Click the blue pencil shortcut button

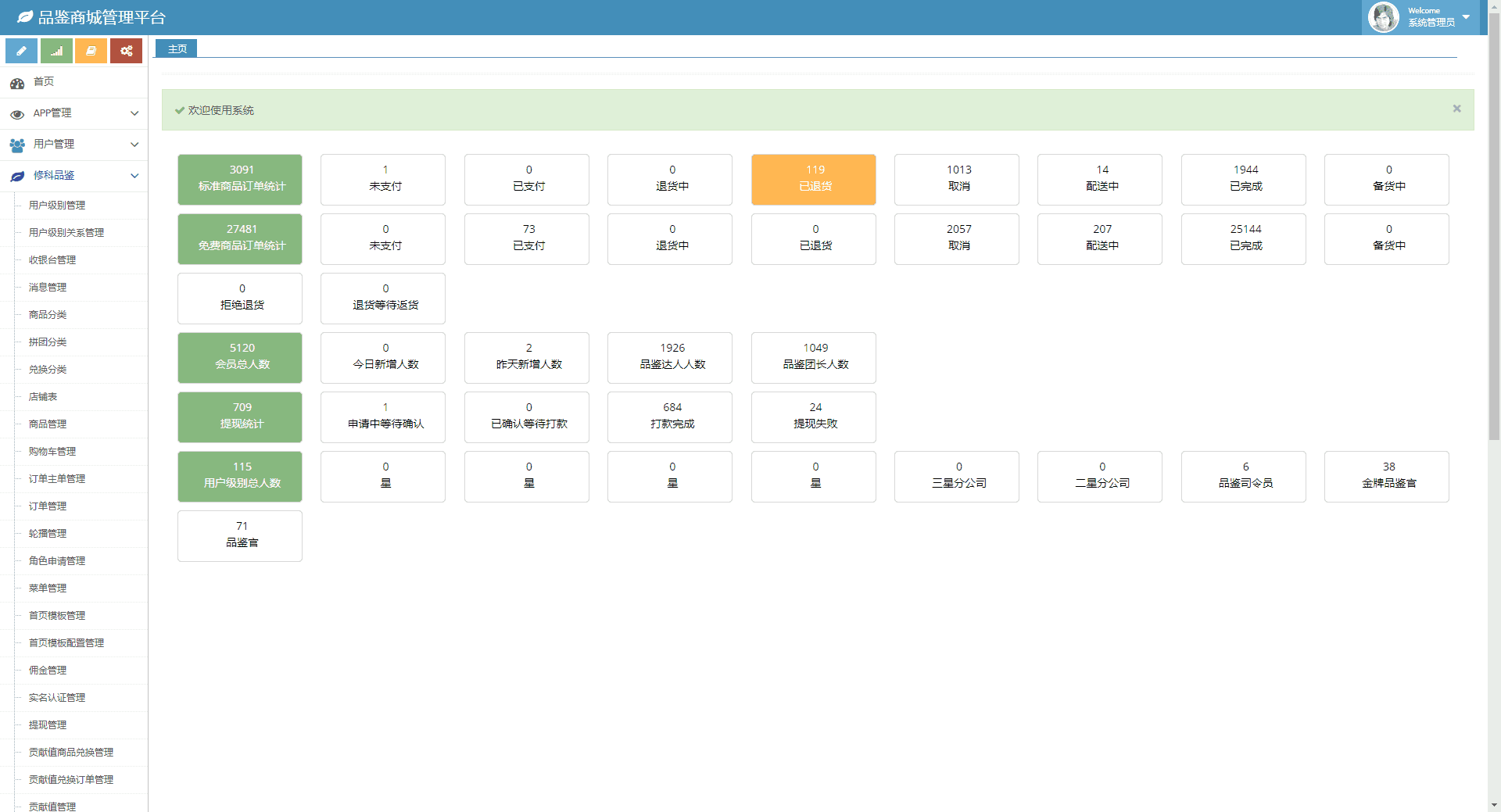pyautogui.click(x=21, y=51)
